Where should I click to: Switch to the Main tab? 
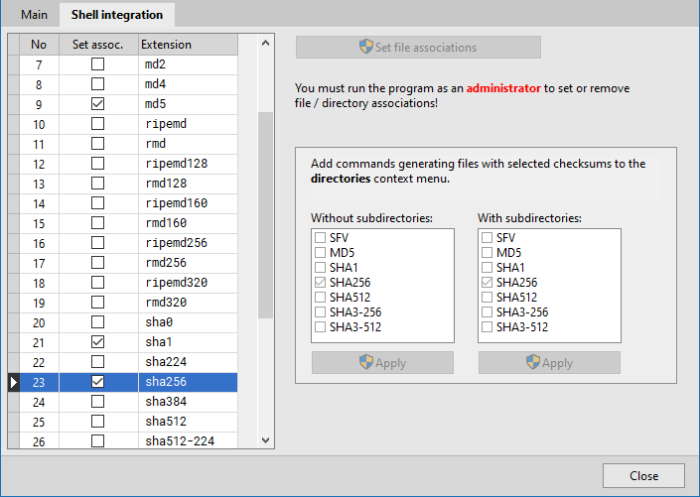point(34,15)
